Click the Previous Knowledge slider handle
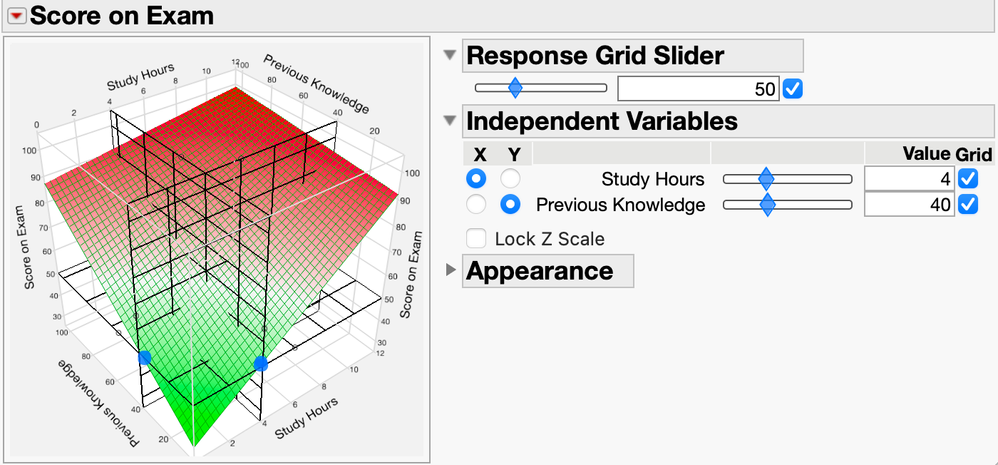This screenshot has width=998, height=465. (768, 205)
